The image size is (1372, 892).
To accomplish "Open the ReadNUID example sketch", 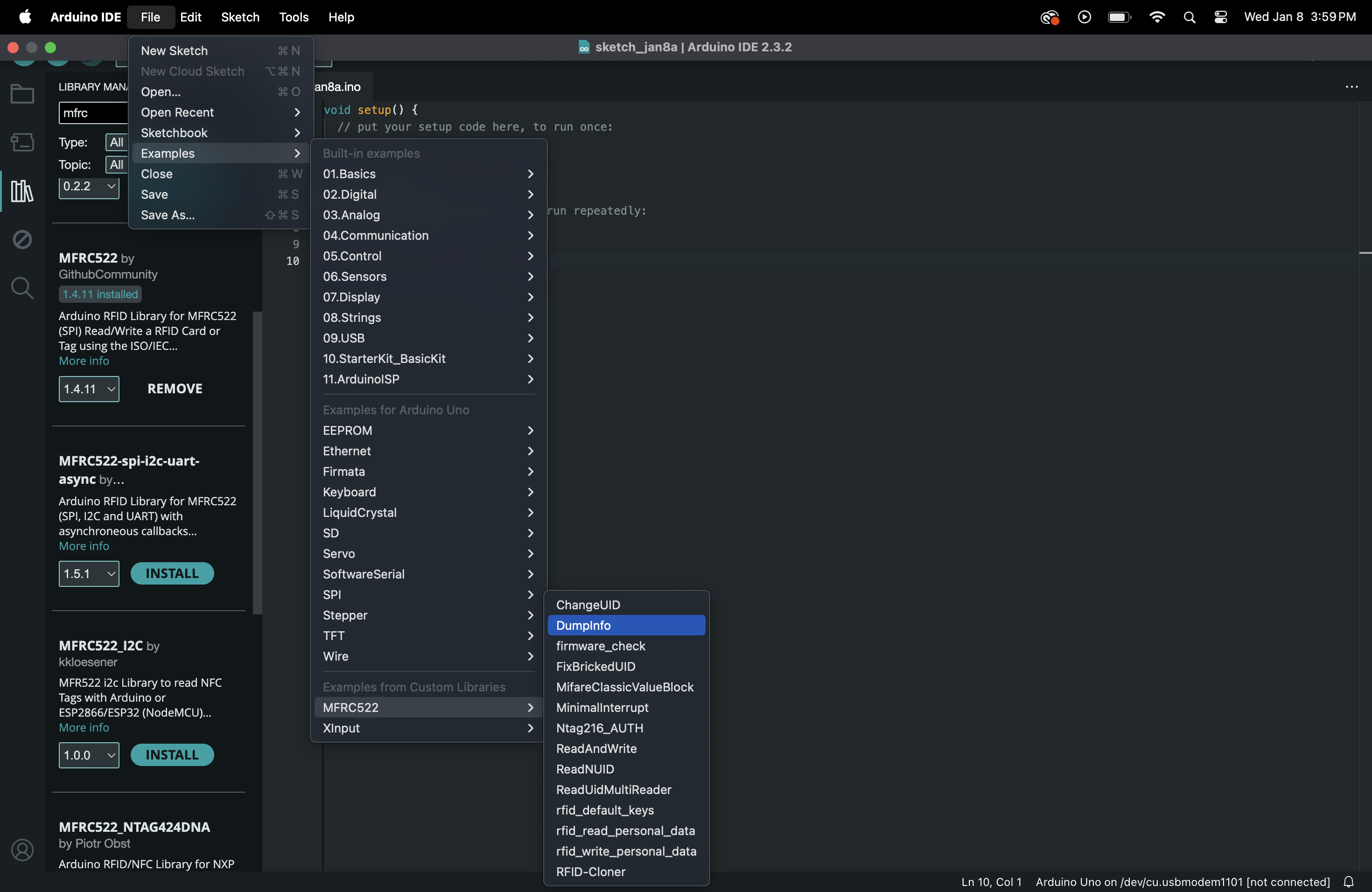I will (626, 769).
